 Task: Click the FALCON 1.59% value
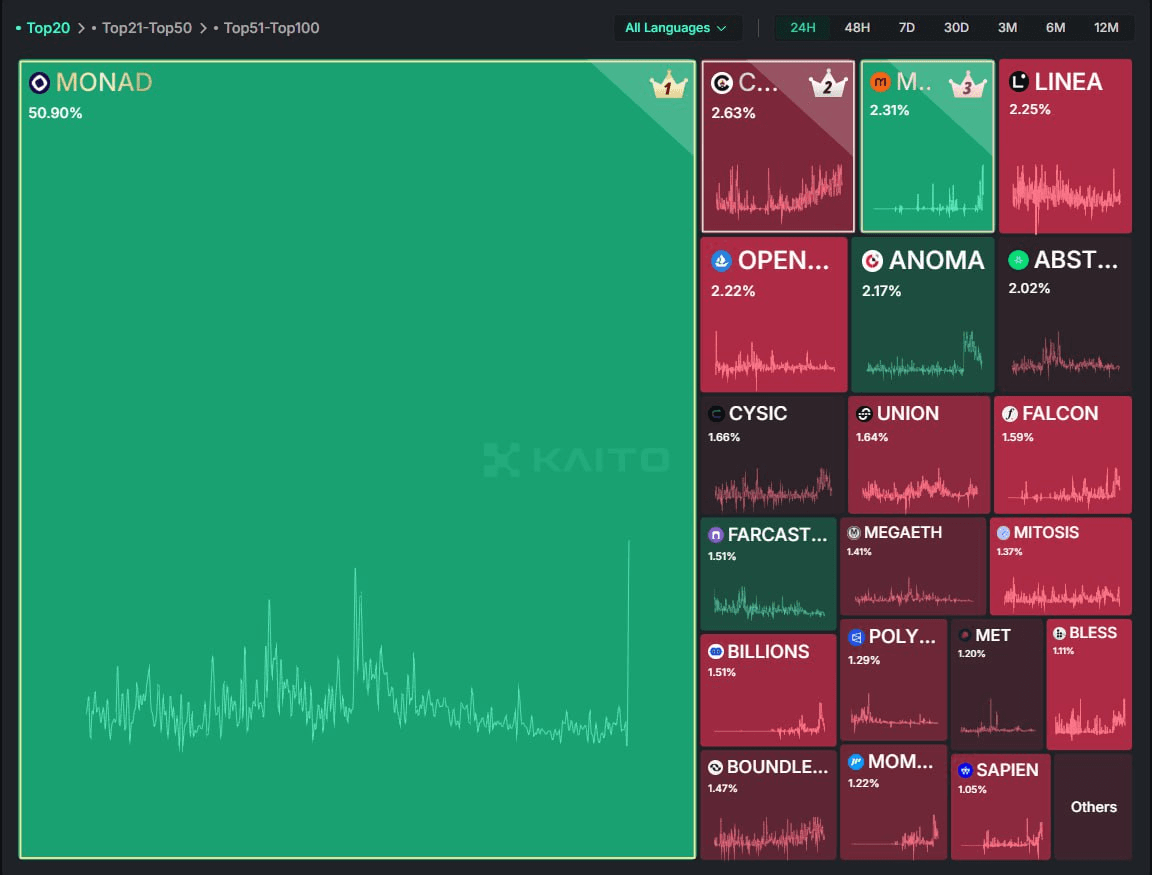tap(1018, 437)
